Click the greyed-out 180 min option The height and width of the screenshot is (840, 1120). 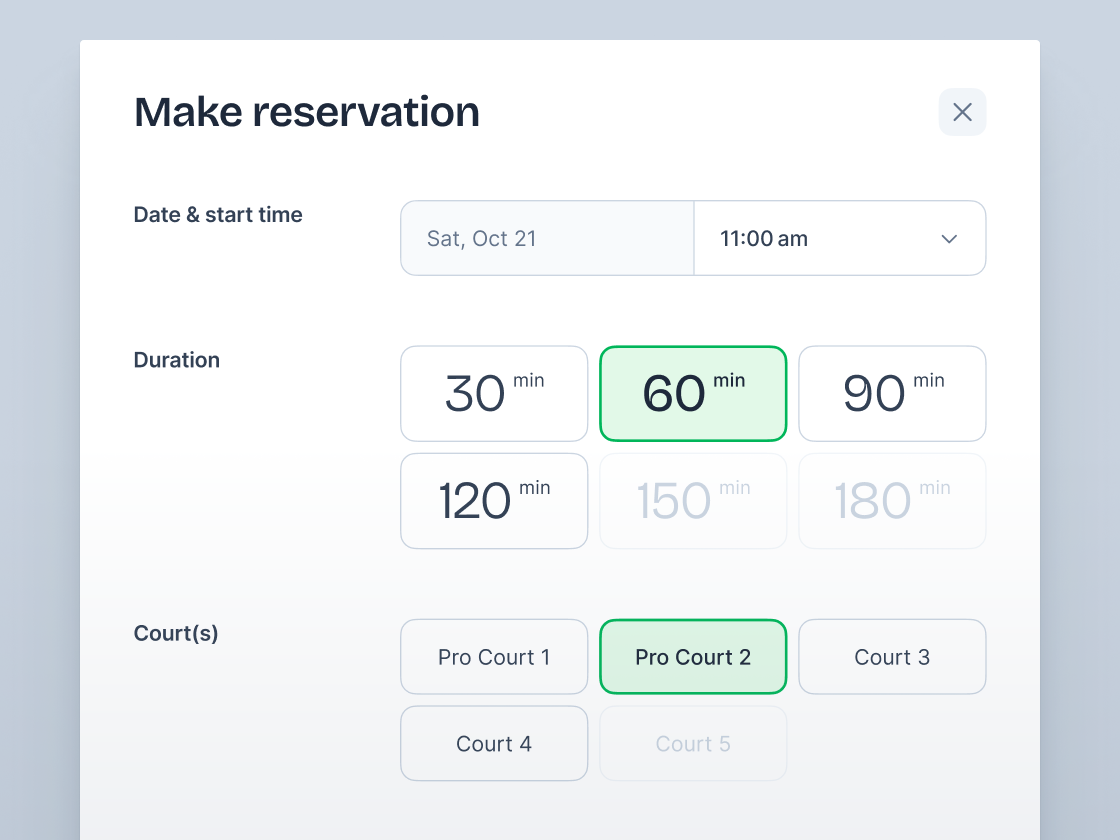(x=892, y=501)
